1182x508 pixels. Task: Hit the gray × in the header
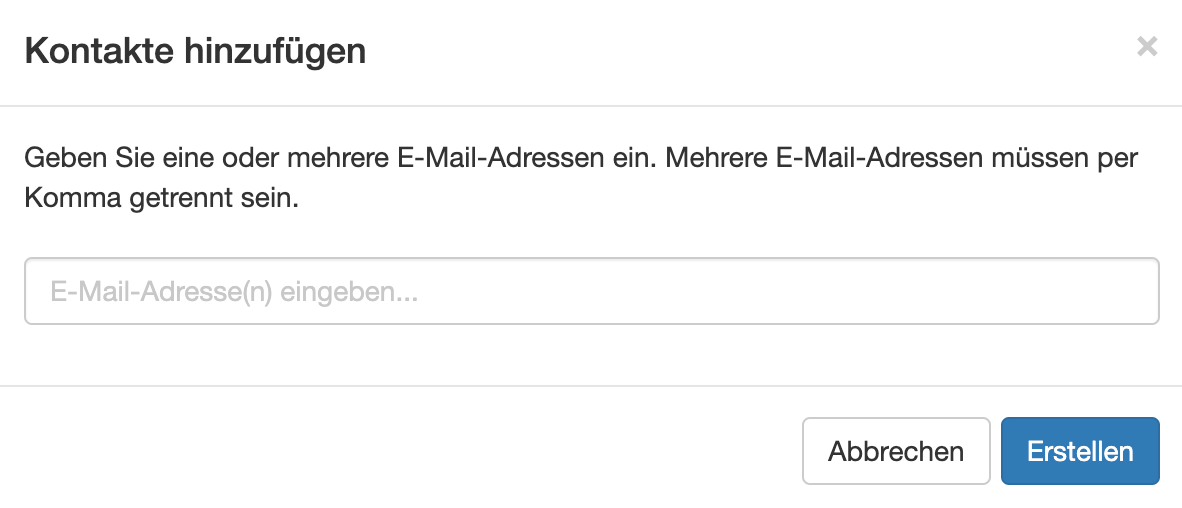coord(1147,46)
